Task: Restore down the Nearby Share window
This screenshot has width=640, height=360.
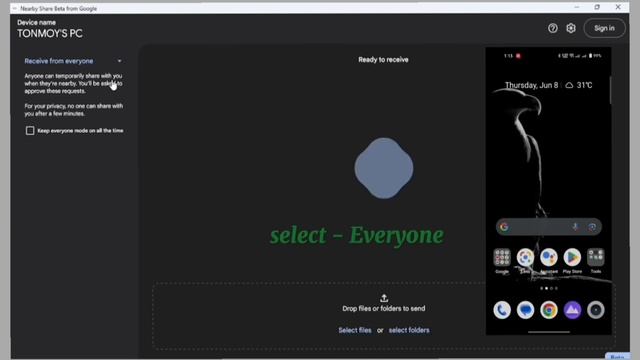Action: coord(597,7)
